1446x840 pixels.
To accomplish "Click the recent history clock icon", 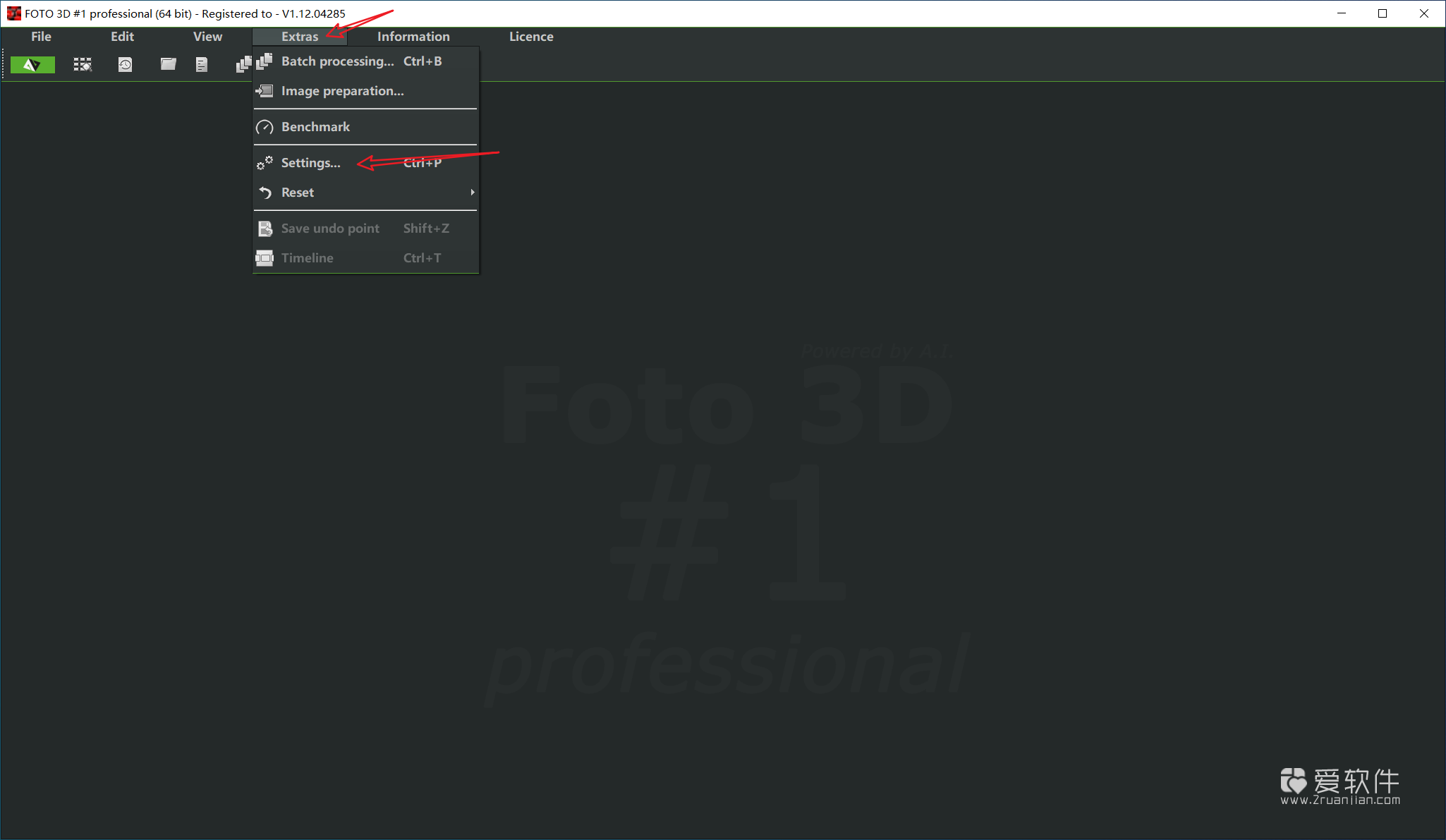I will click(x=125, y=65).
